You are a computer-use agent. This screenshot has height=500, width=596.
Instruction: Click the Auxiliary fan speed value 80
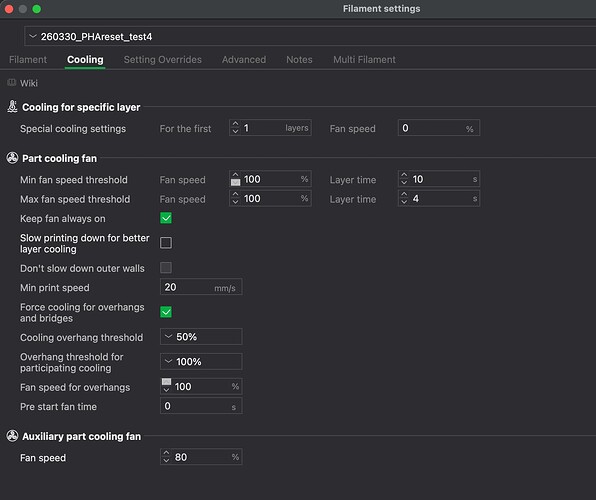[x=201, y=457]
